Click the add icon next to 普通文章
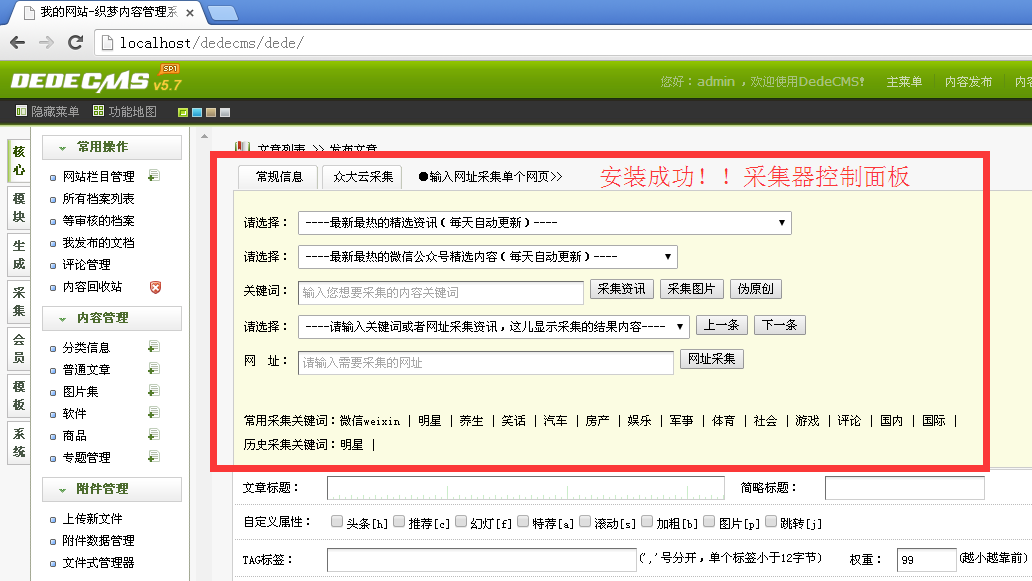Viewport: 1032px width, 581px height. point(153,369)
